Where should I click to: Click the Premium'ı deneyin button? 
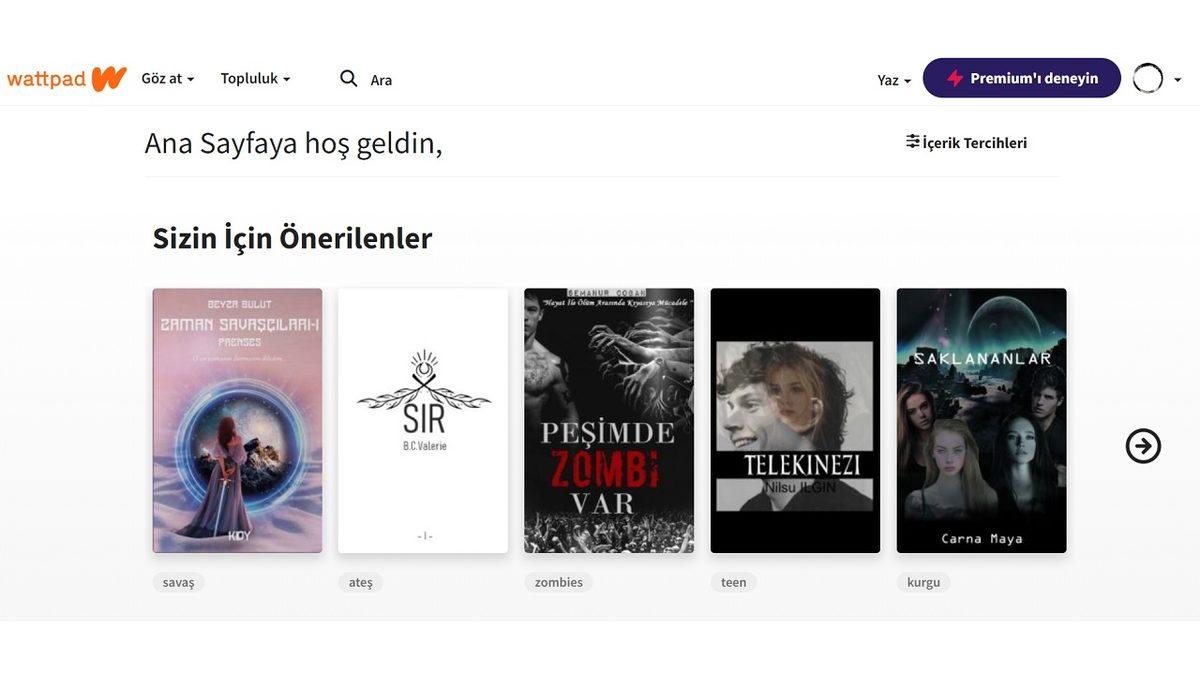click(1021, 77)
